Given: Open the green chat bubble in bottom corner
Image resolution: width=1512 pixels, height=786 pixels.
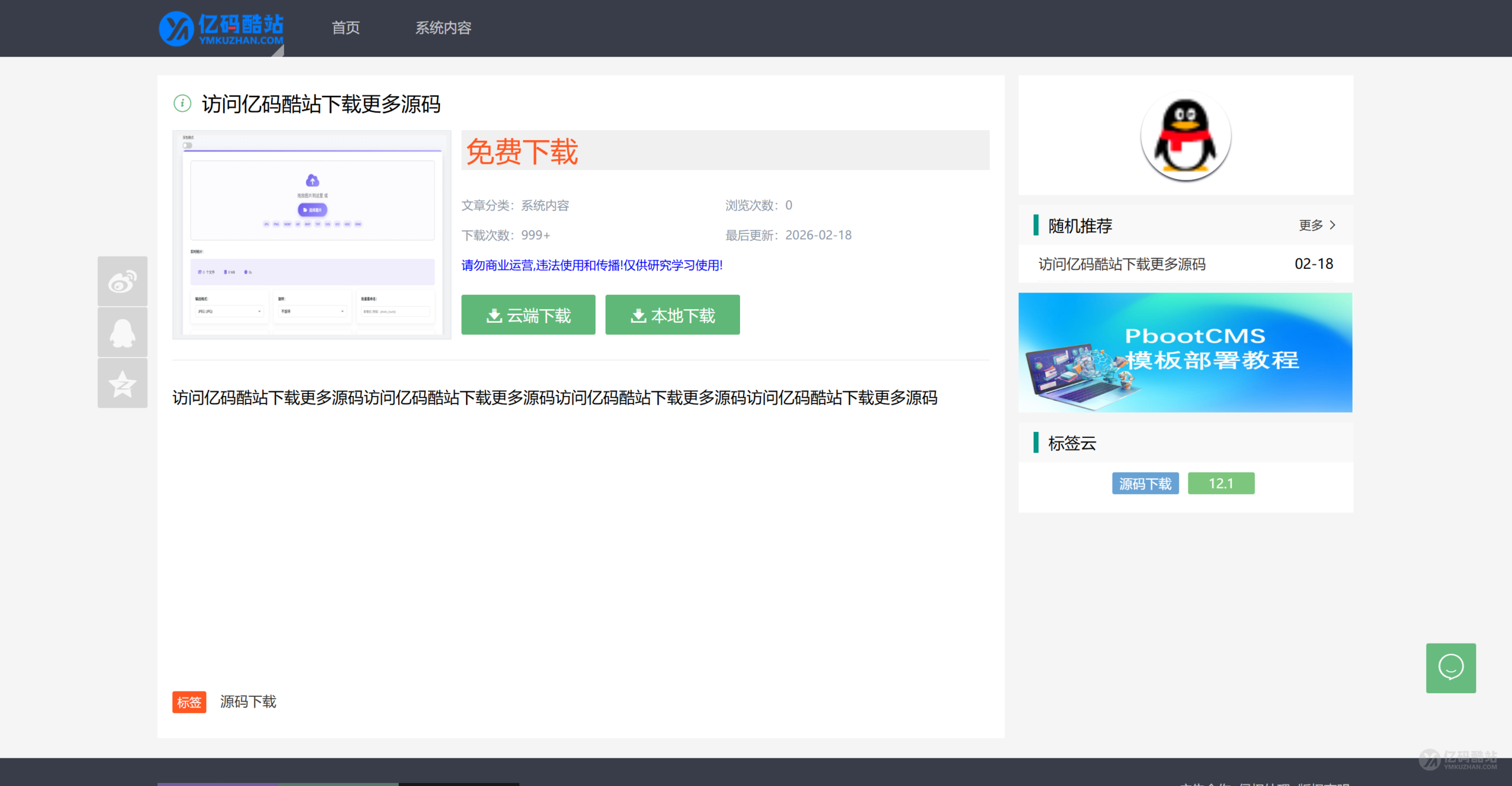Looking at the screenshot, I should click(x=1451, y=668).
